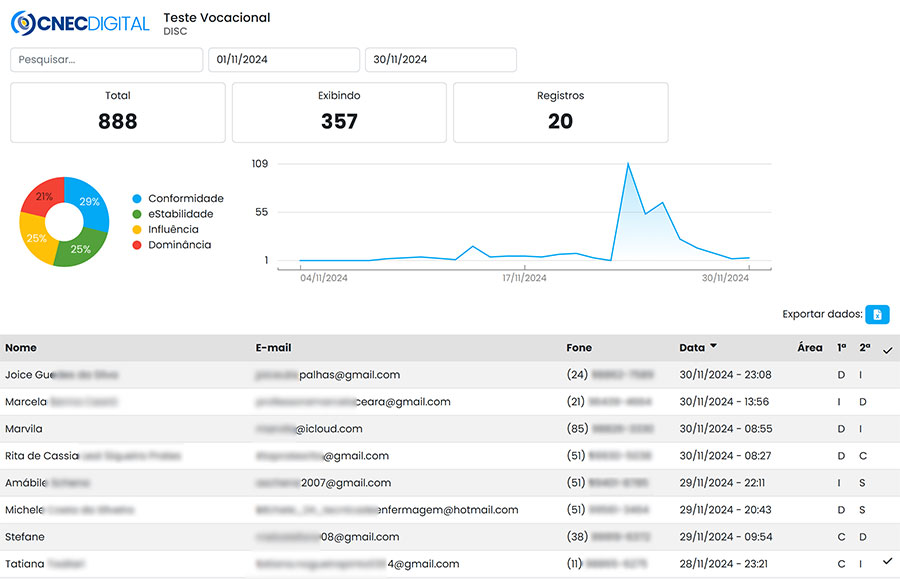Click the Exibindo 357 summary card

tap(339, 112)
